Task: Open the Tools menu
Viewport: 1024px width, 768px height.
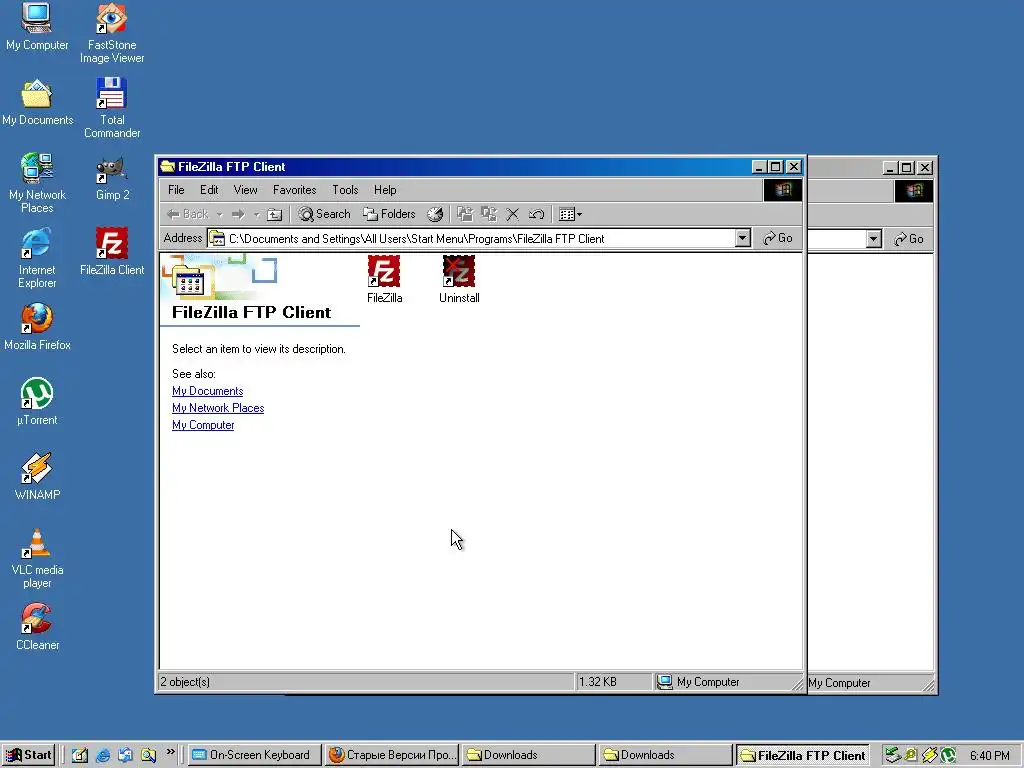Action: pos(345,190)
